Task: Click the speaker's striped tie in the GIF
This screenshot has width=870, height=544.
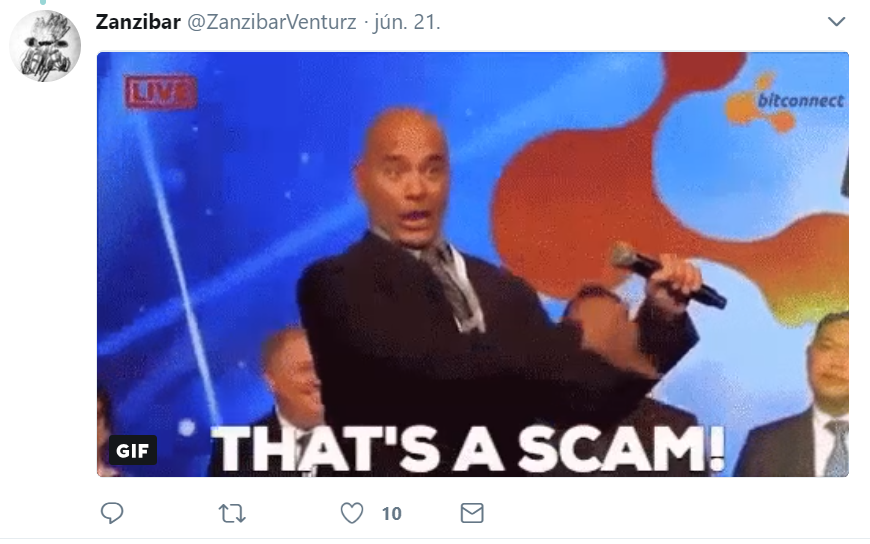Action: pos(451,283)
